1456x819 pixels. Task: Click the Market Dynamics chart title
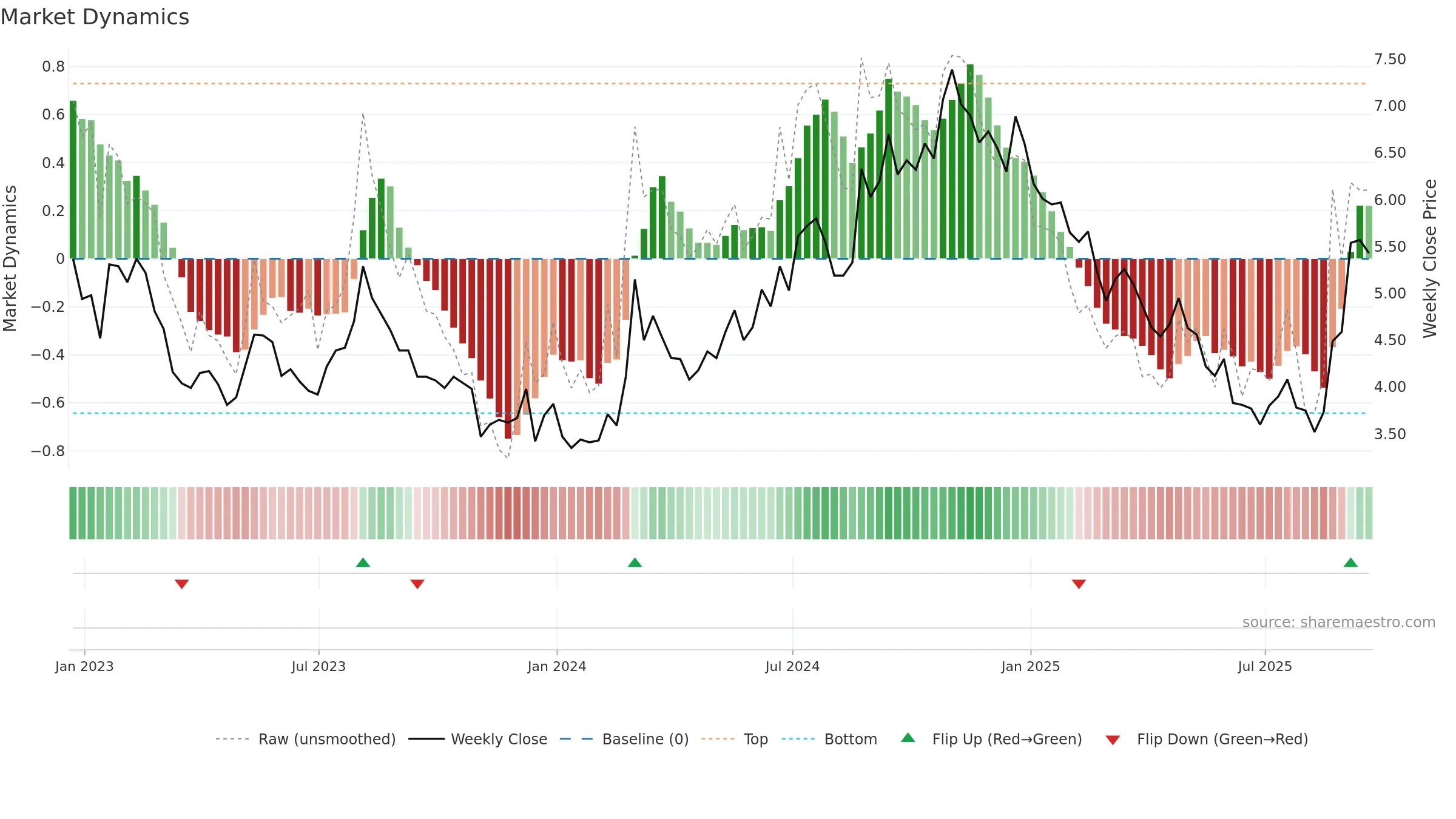tap(95, 17)
